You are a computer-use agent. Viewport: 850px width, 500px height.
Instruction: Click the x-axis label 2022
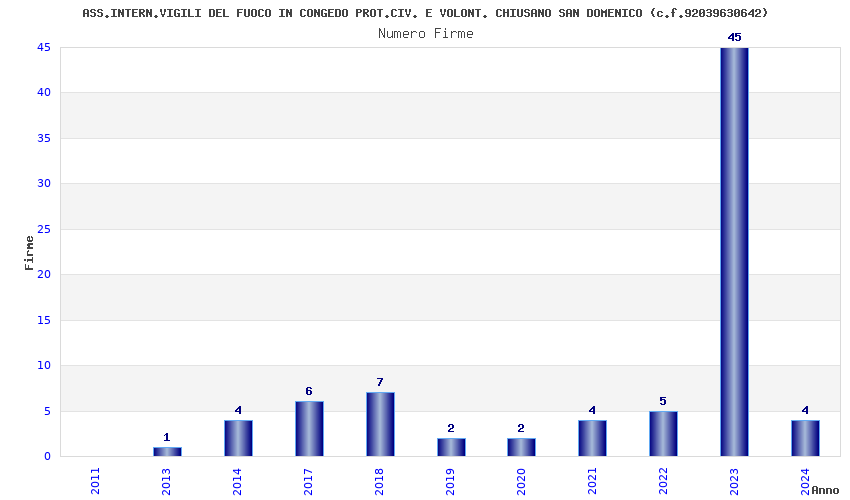[x=664, y=481]
